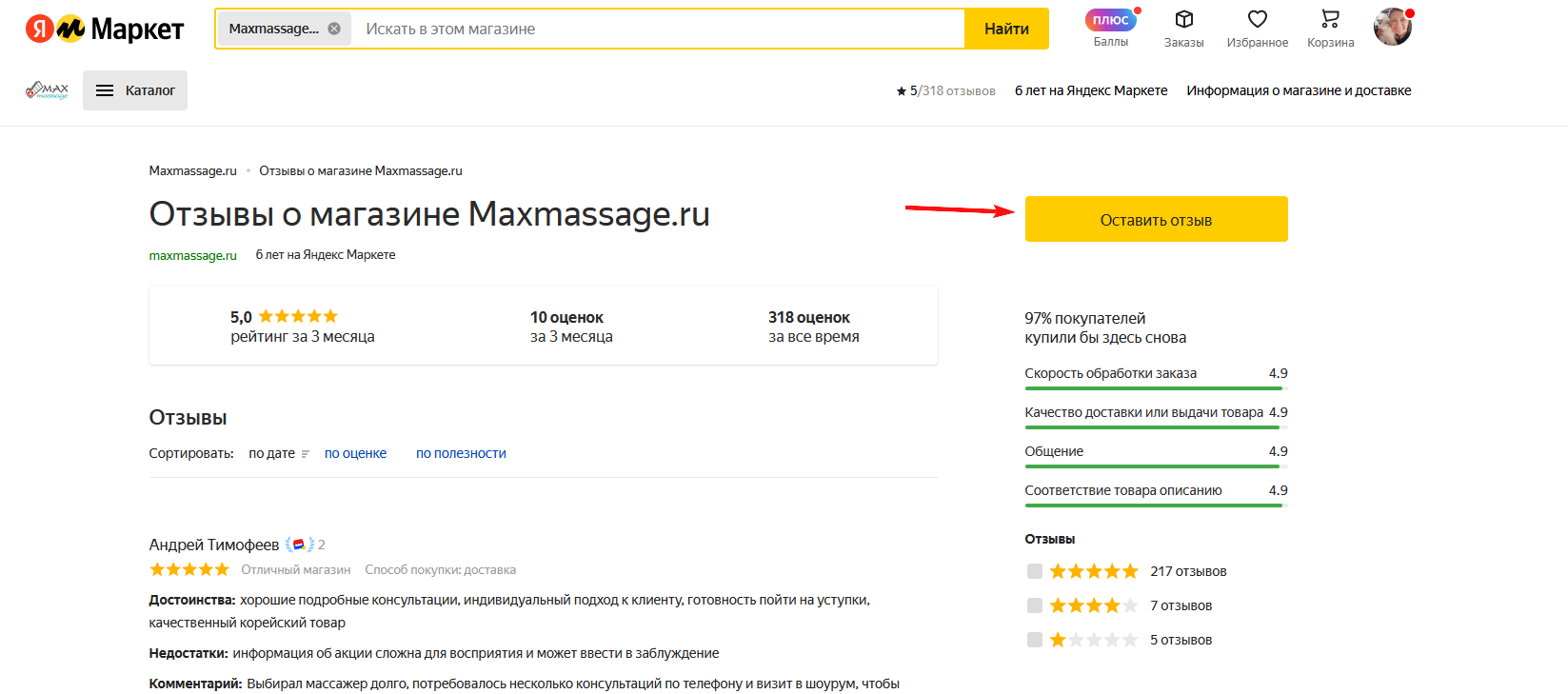Viewport: 1568px width, 694px height.
Task: Click the 5 отзывов text
Action: tap(1181, 640)
